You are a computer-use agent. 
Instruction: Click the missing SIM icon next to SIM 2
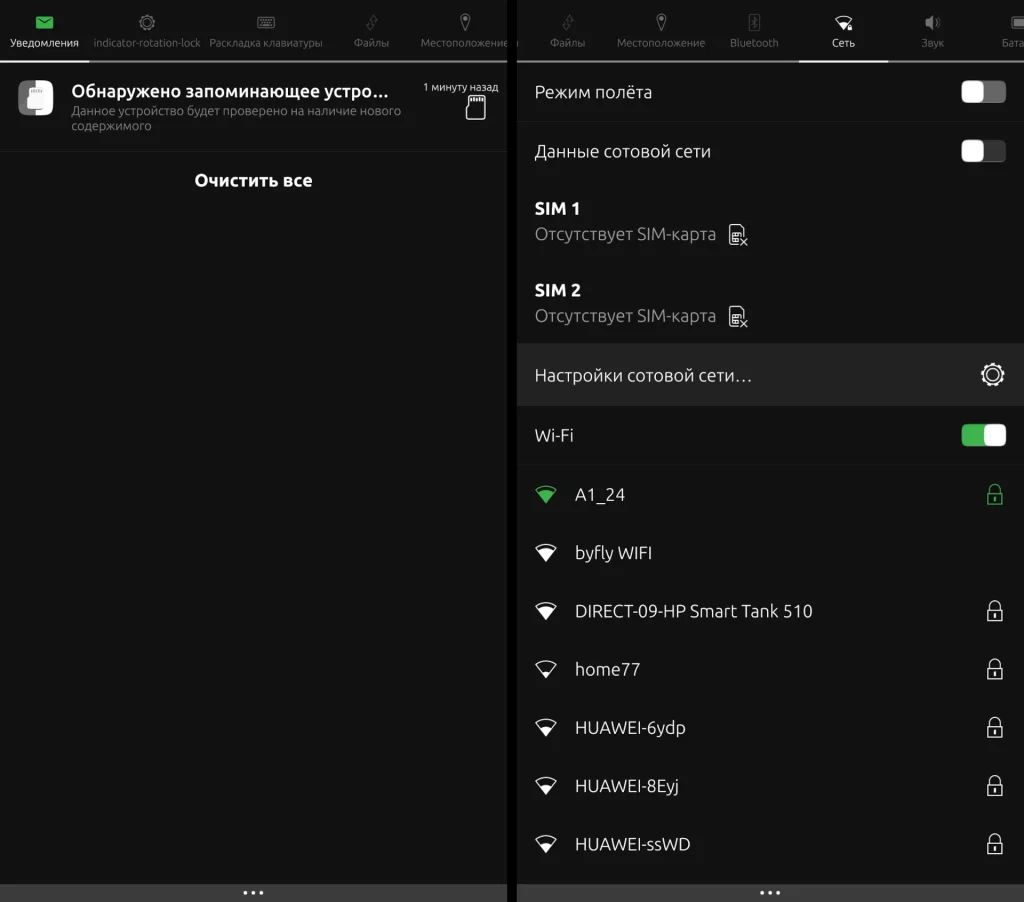738,316
